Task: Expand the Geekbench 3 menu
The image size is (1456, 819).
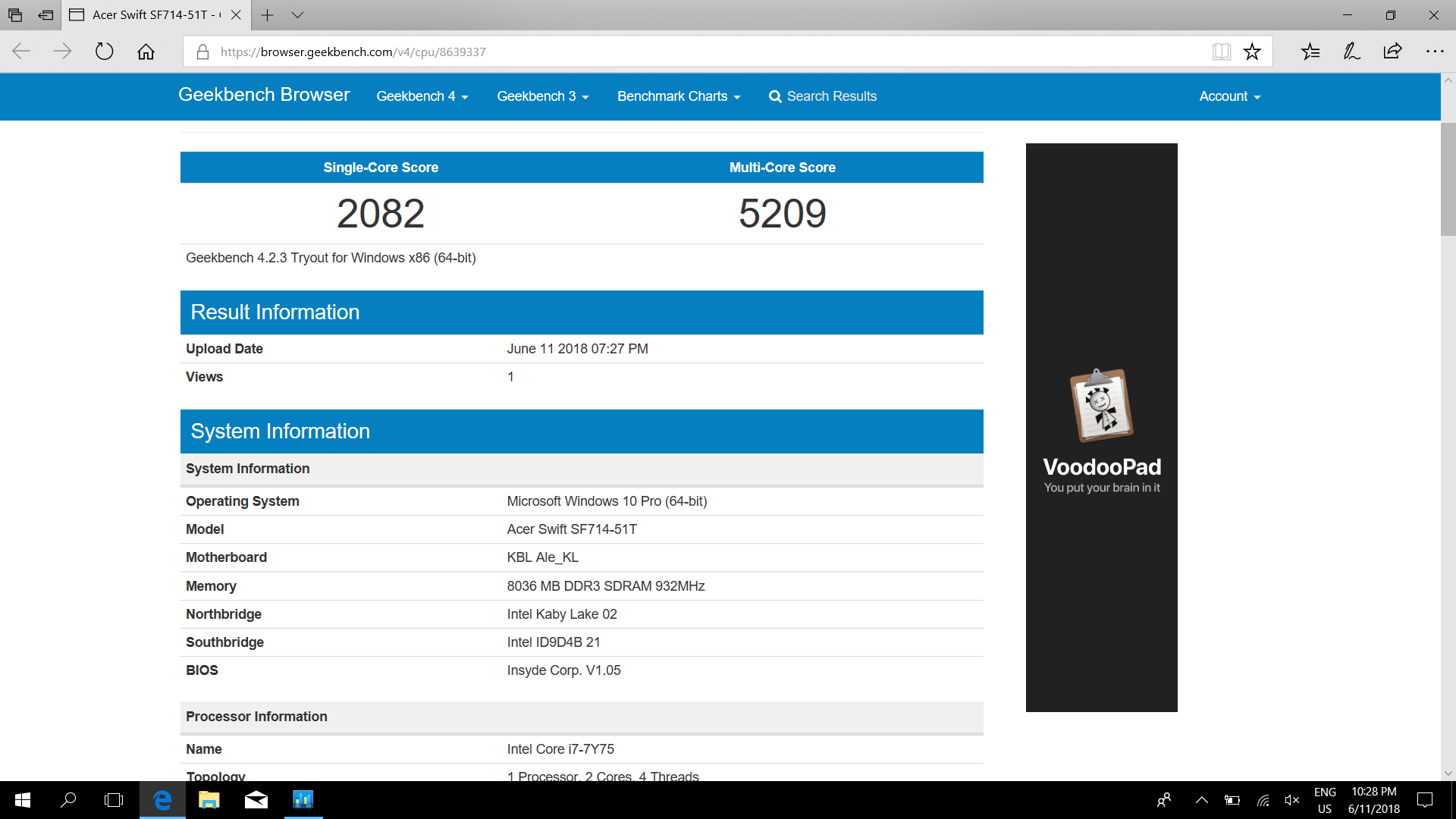Action: click(x=543, y=96)
